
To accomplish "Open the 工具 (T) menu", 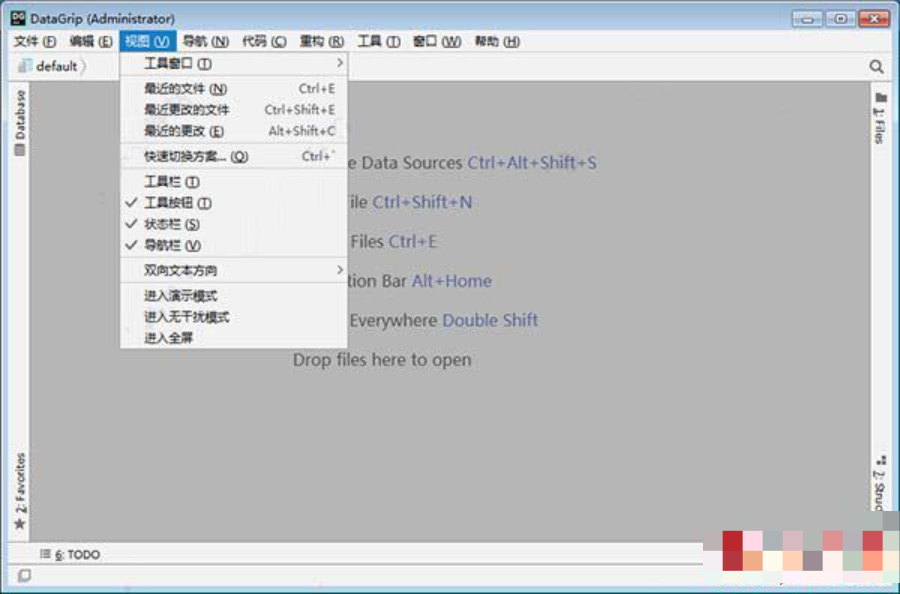I will pyautogui.click(x=379, y=41).
